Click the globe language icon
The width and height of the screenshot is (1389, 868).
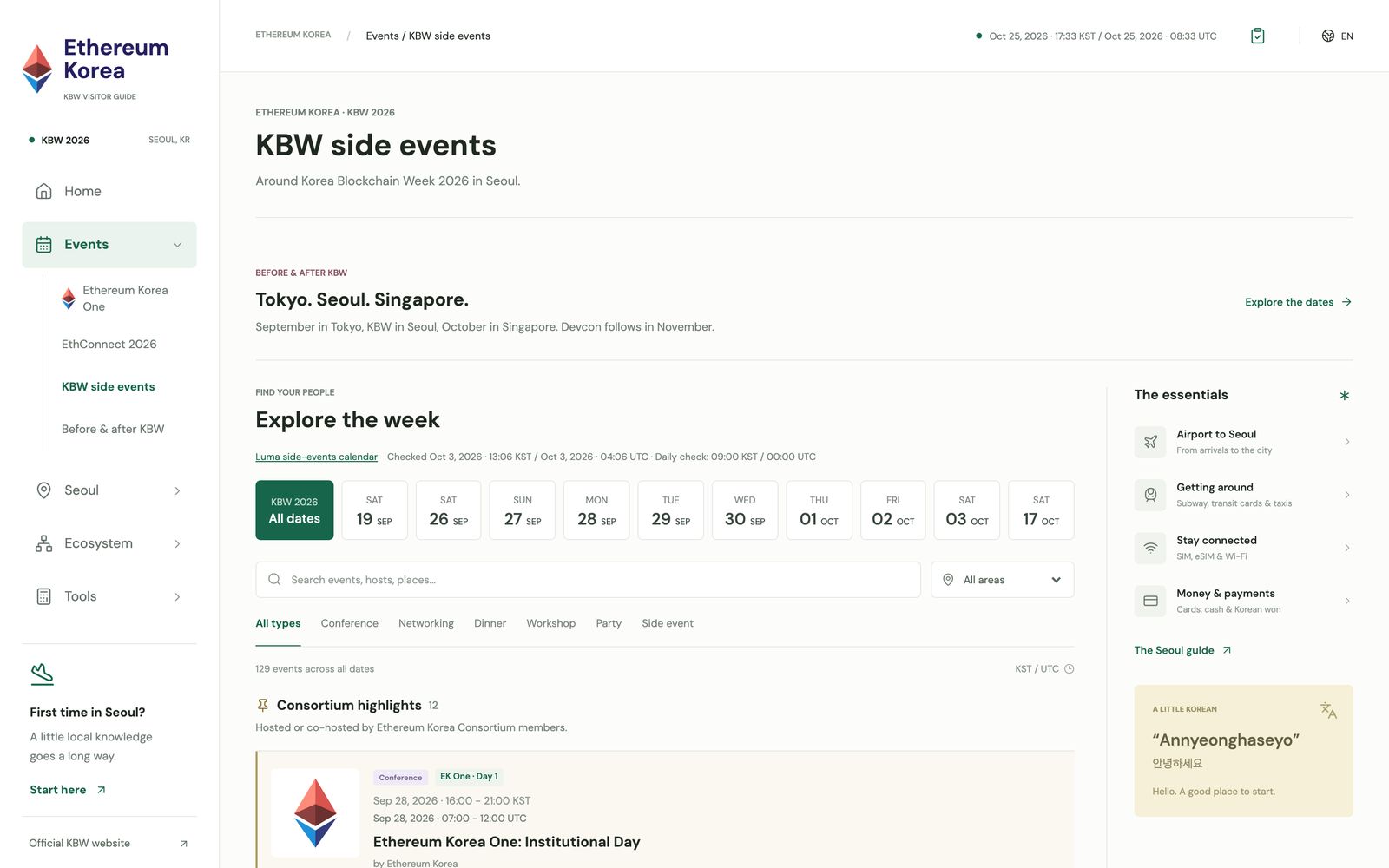(x=1327, y=36)
